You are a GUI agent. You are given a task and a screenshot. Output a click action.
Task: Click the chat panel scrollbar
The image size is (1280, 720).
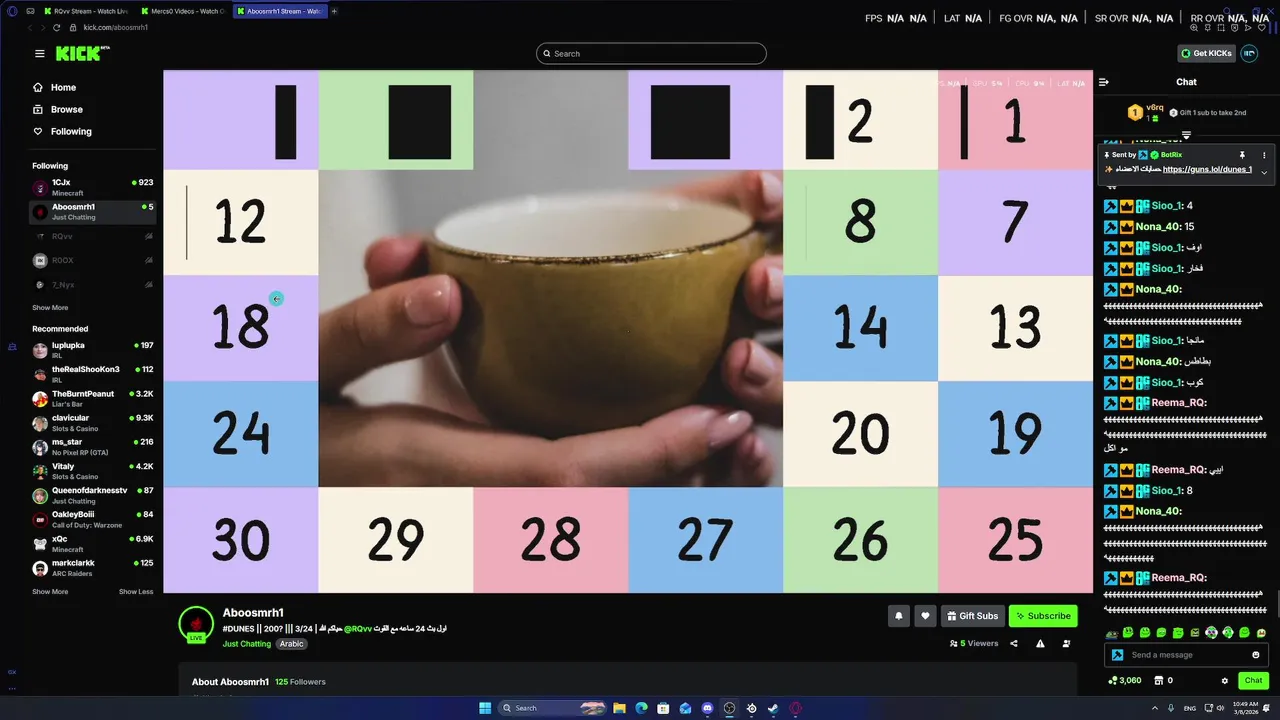pos(1277,606)
